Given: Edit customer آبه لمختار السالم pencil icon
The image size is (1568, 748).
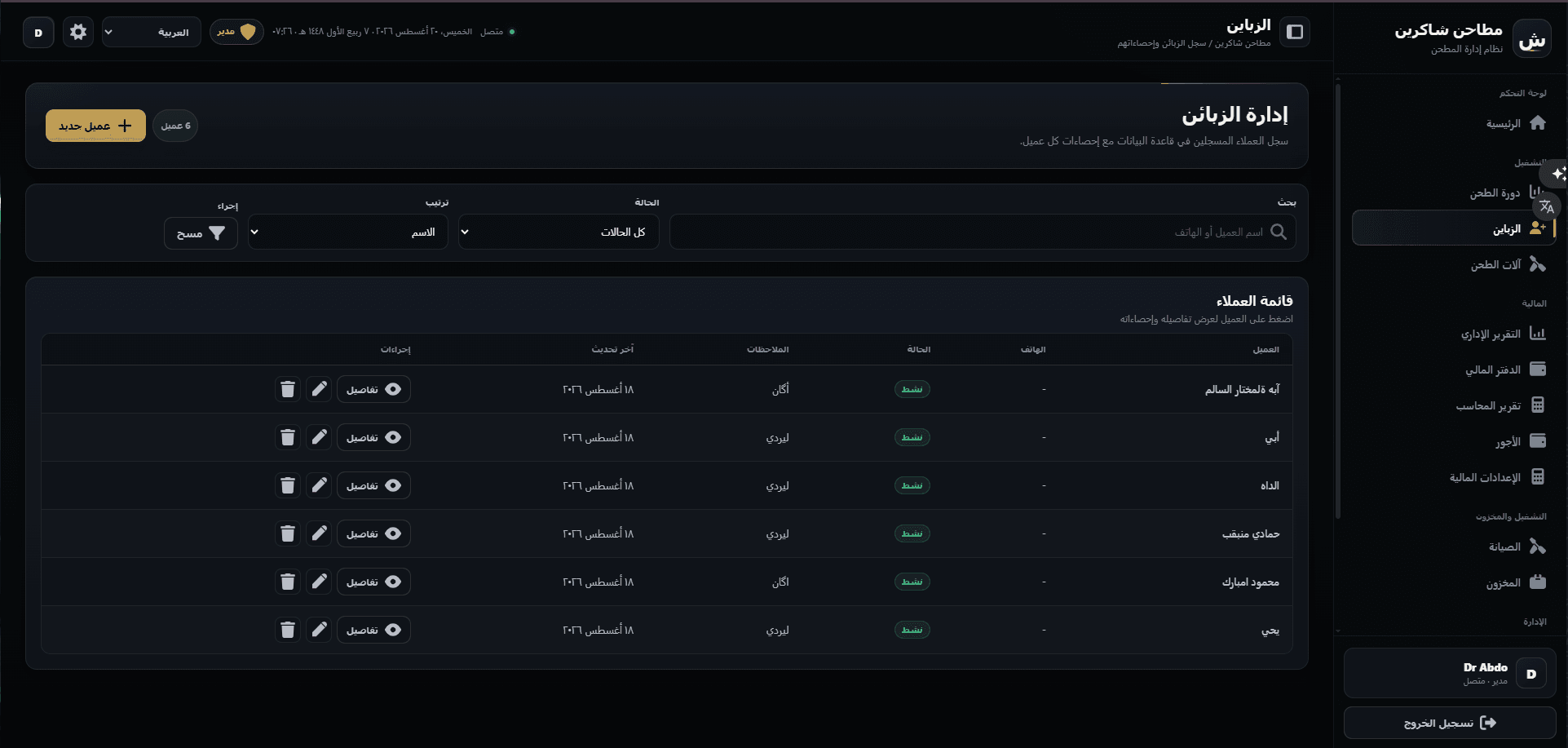Looking at the screenshot, I should [x=319, y=389].
